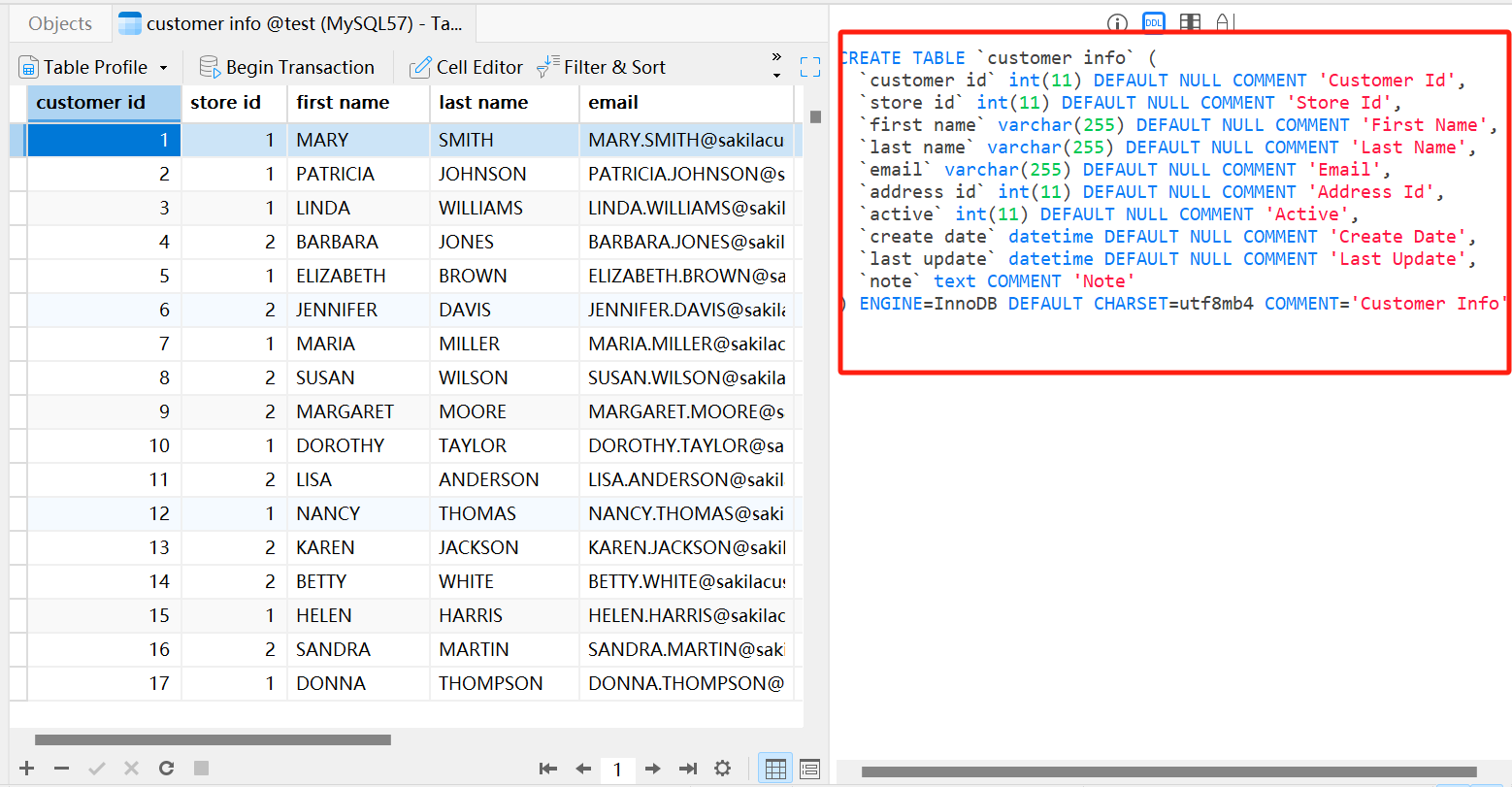Select the ANDERSON last name cell
The height and width of the screenshot is (787, 1512).
click(505, 479)
